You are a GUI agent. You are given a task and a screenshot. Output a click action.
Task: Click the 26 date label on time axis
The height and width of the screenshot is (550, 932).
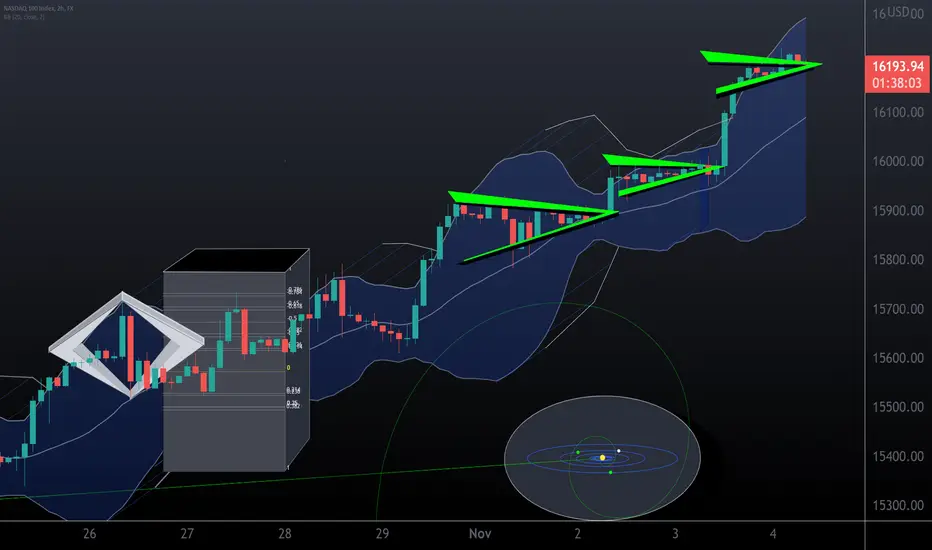90,533
